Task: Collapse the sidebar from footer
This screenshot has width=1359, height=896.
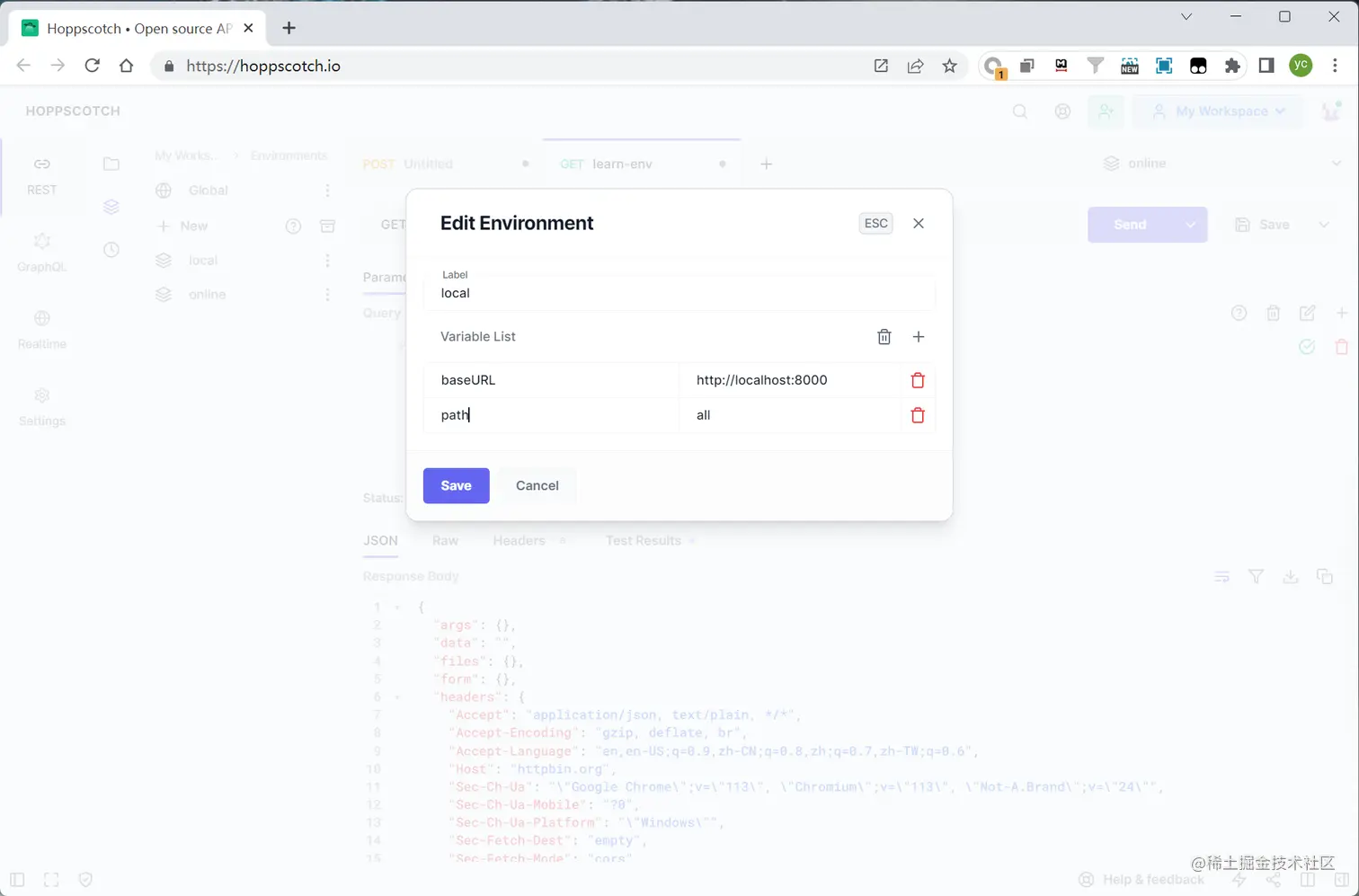Action: pyautogui.click(x=17, y=880)
